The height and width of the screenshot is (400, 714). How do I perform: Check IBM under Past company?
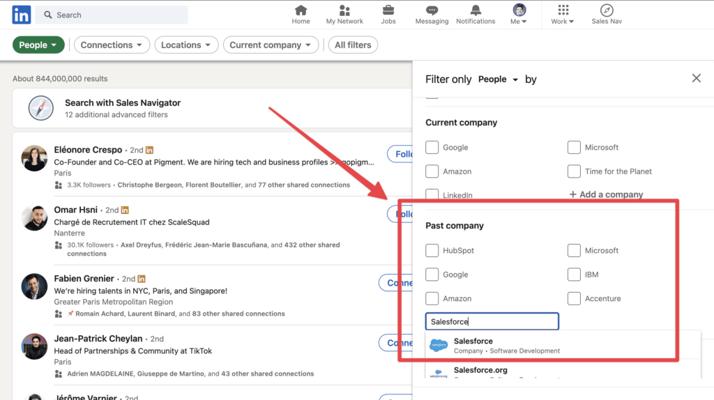coord(574,274)
